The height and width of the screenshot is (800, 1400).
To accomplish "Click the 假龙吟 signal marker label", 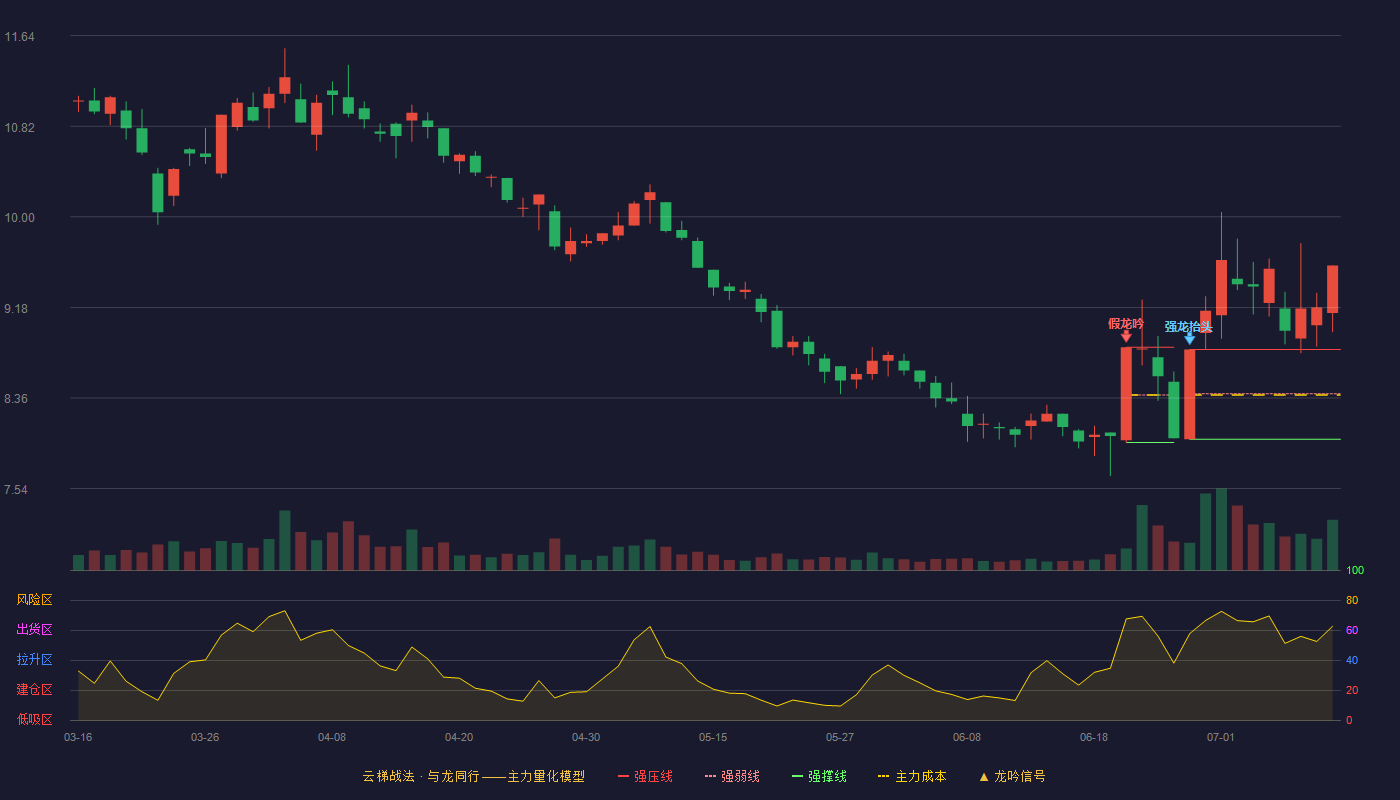I will pyautogui.click(x=1126, y=324).
